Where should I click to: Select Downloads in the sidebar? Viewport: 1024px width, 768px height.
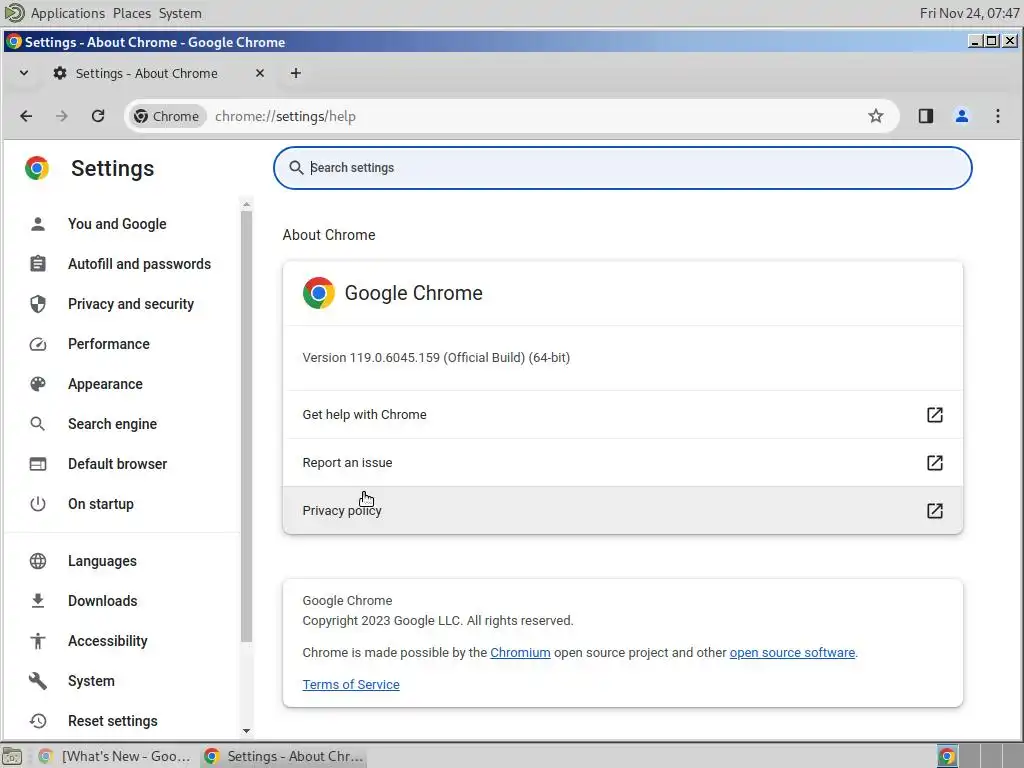[103, 601]
